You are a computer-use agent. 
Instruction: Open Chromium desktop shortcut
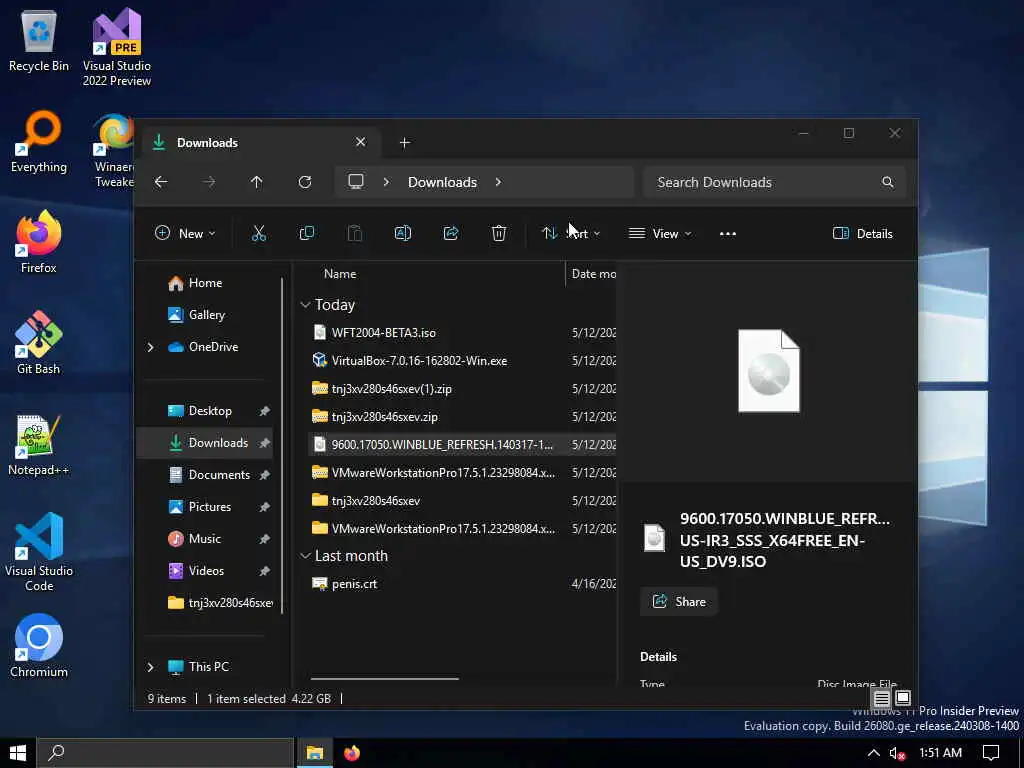(x=39, y=646)
